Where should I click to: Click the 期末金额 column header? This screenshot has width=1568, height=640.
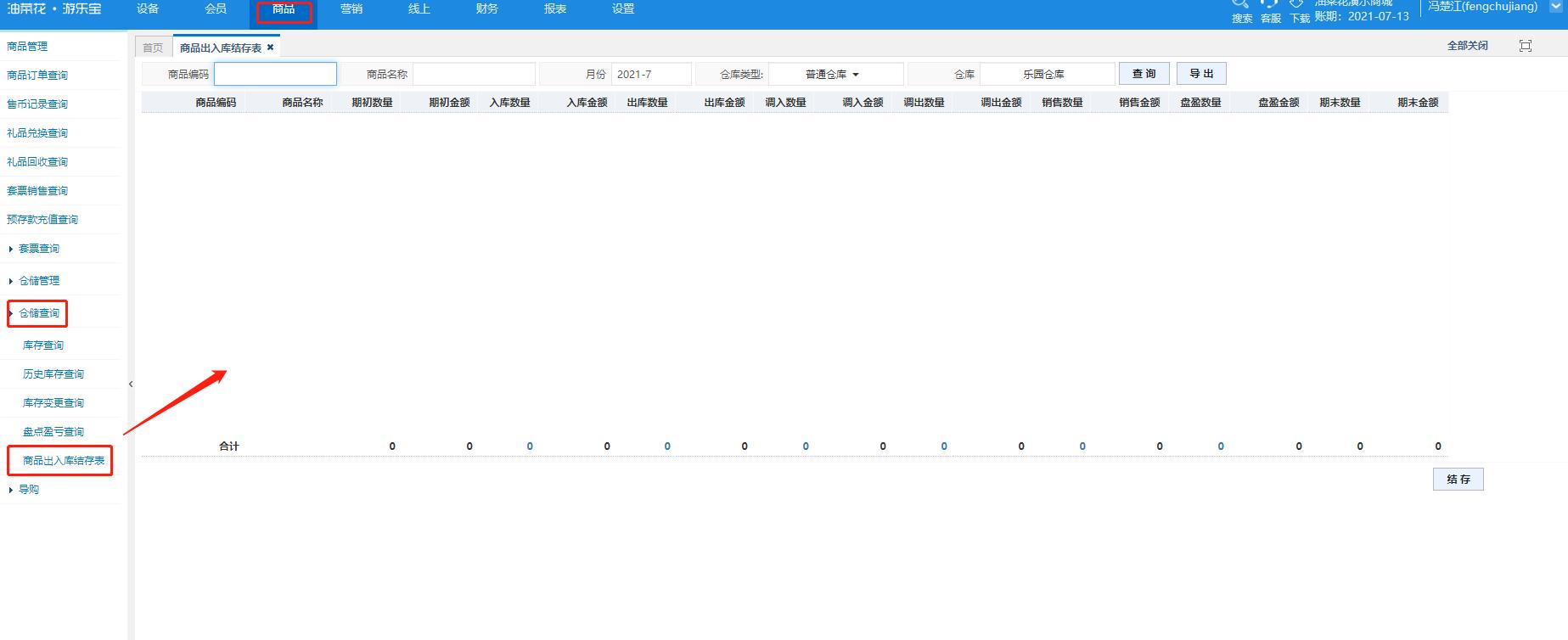coord(1419,103)
